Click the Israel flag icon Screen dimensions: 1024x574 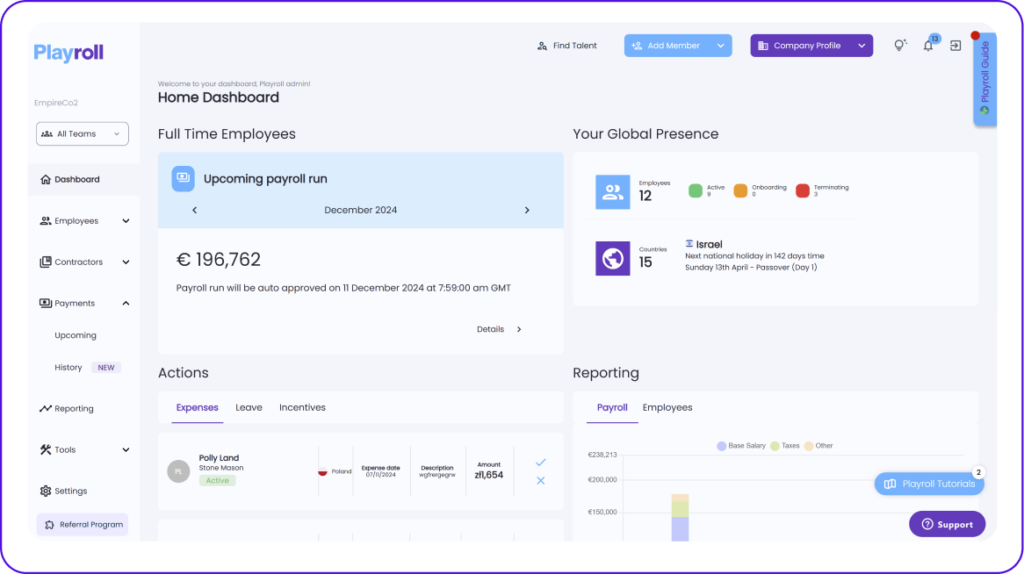coord(689,244)
